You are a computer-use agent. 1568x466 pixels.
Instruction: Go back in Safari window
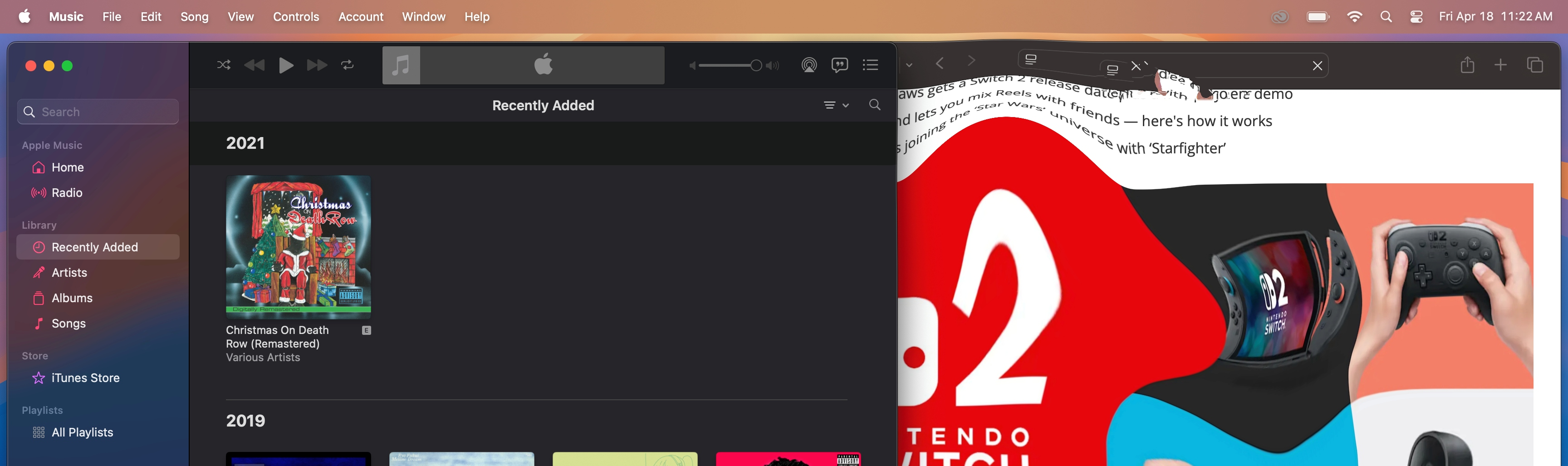point(941,64)
